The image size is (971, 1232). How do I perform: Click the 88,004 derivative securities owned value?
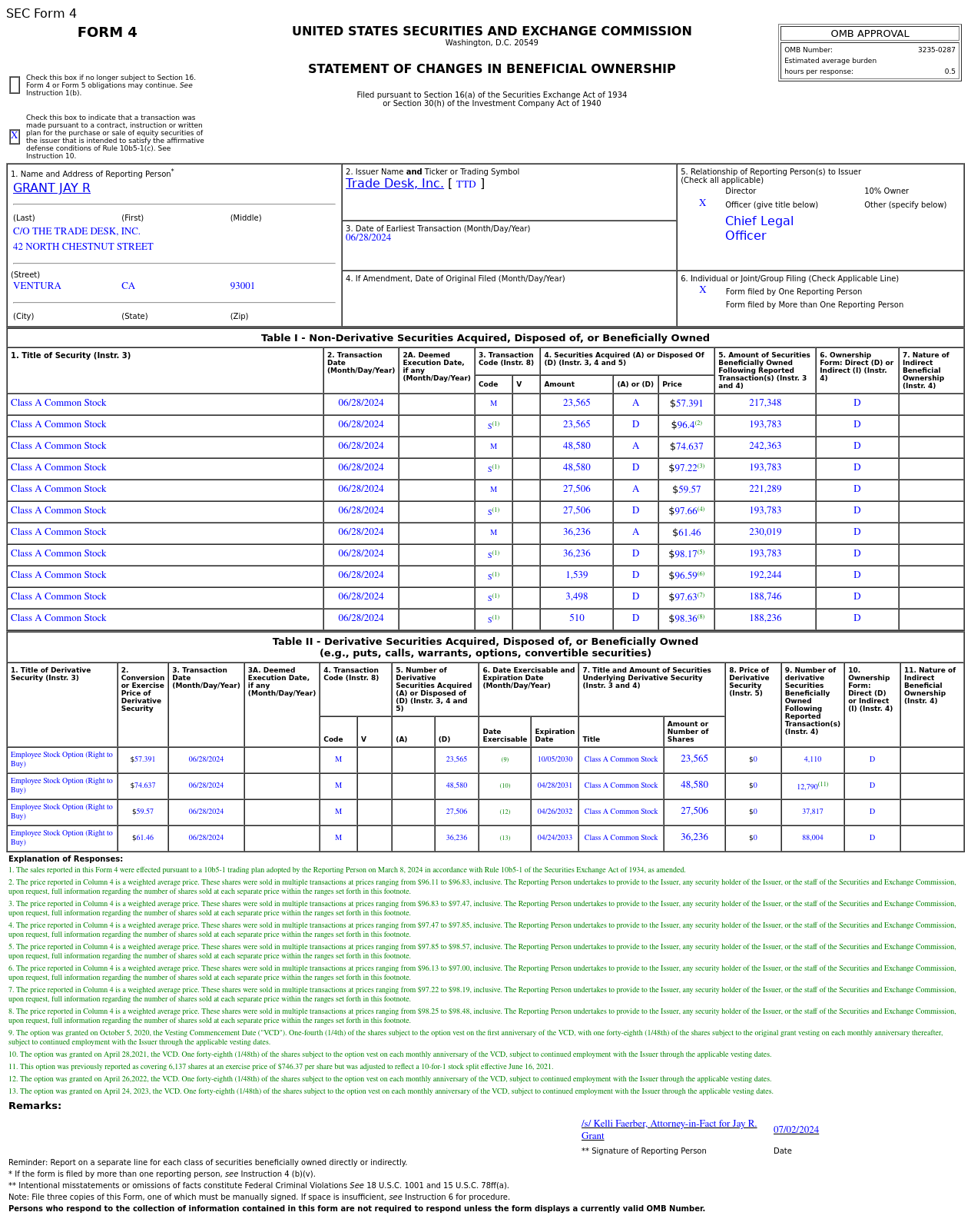[813, 838]
